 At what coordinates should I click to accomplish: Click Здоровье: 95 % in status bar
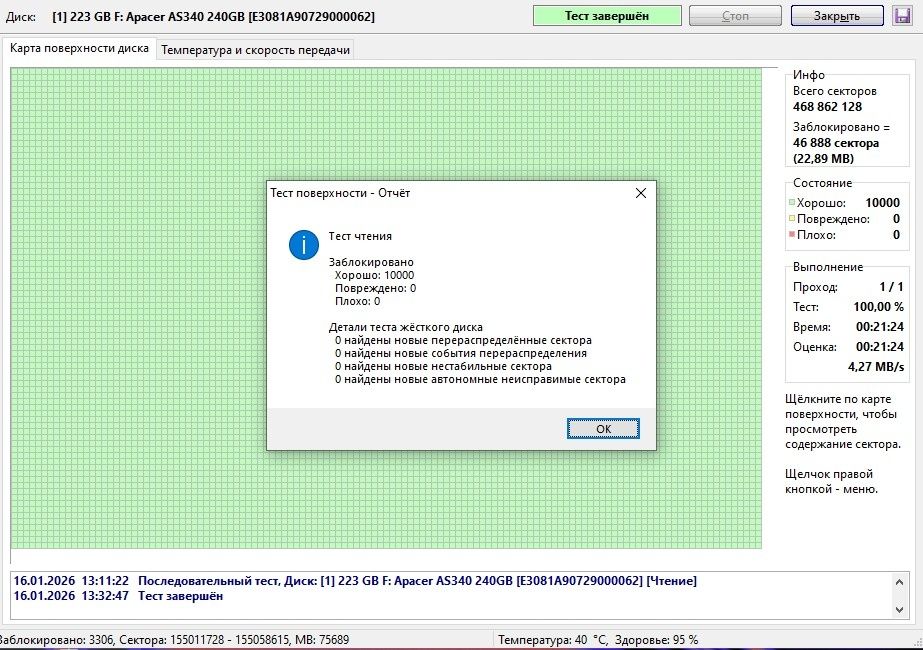pos(656,639)
